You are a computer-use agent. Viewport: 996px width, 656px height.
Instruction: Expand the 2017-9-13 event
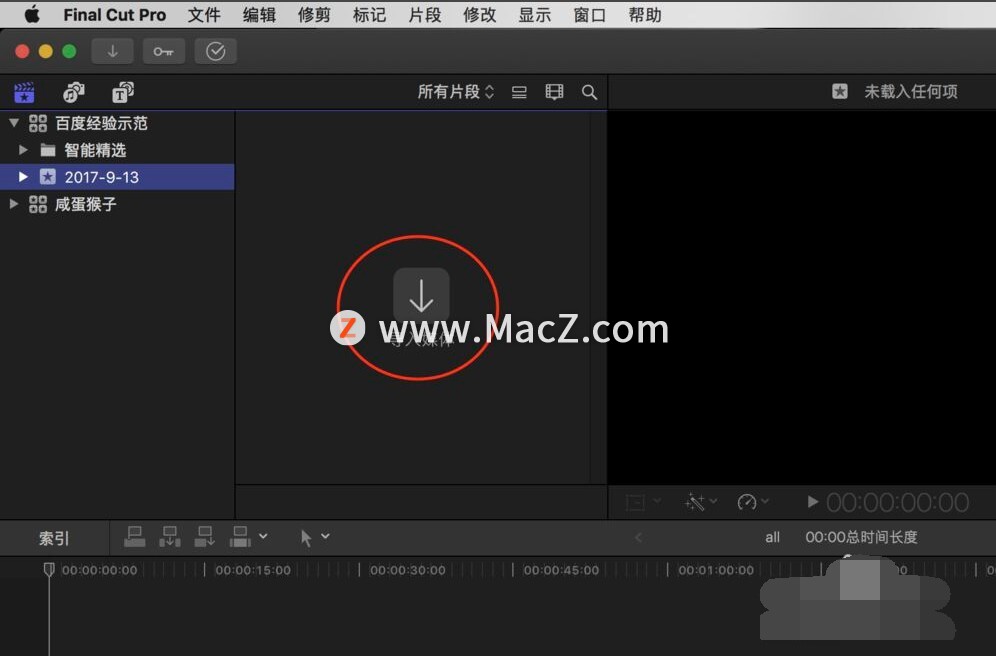pyautogui.click(x=24, y=177)
